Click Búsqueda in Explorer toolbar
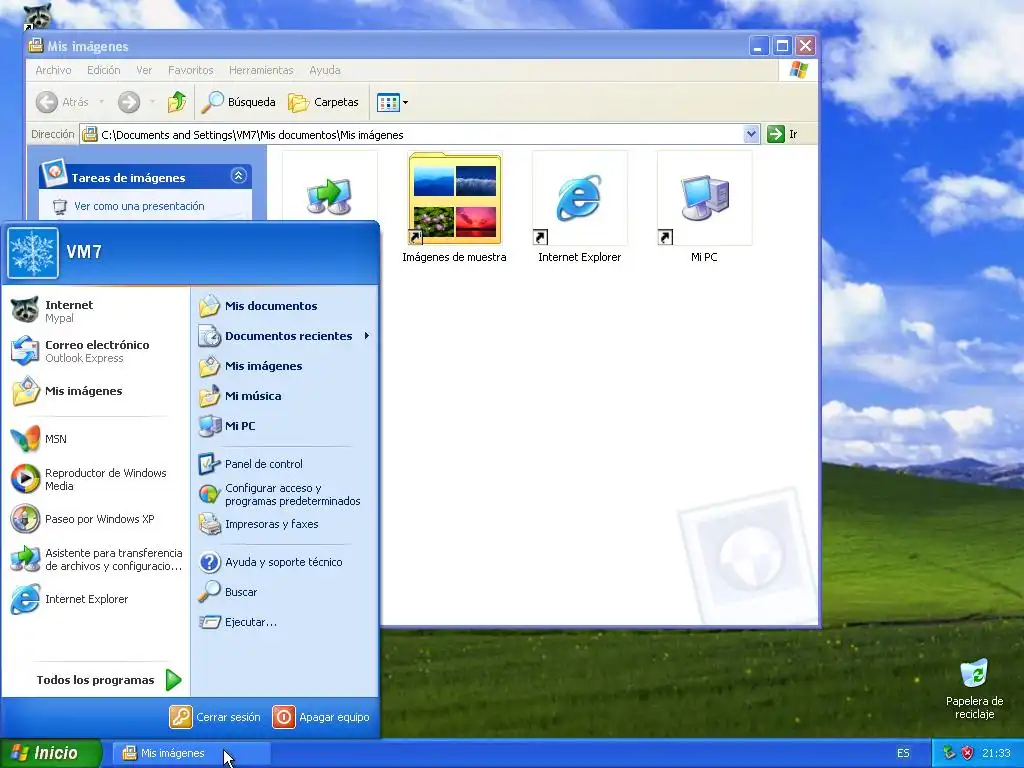This screenshot has height=768, width=1024. pyautogui.click(x=238, y=102)
